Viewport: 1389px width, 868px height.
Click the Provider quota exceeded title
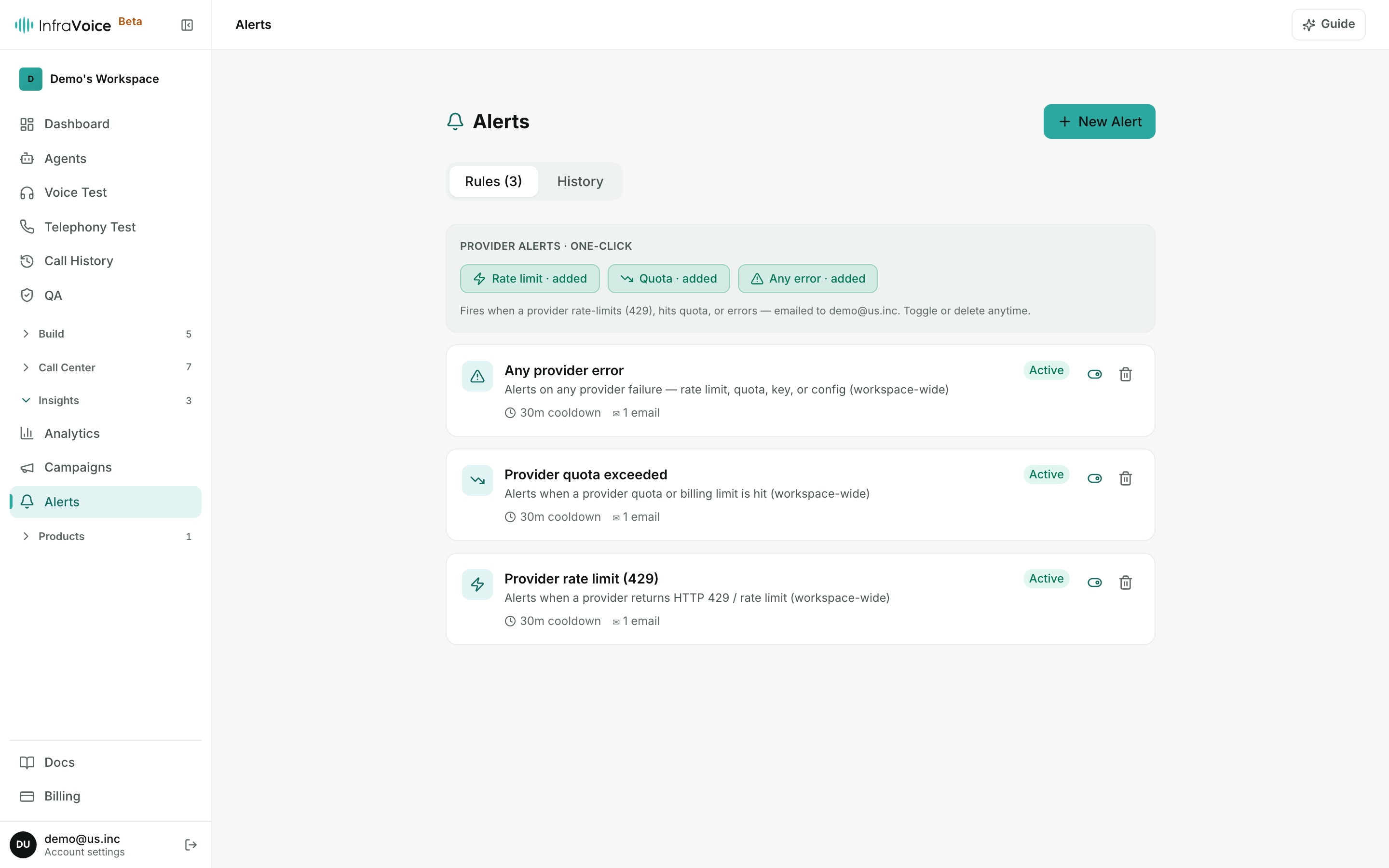586,475
